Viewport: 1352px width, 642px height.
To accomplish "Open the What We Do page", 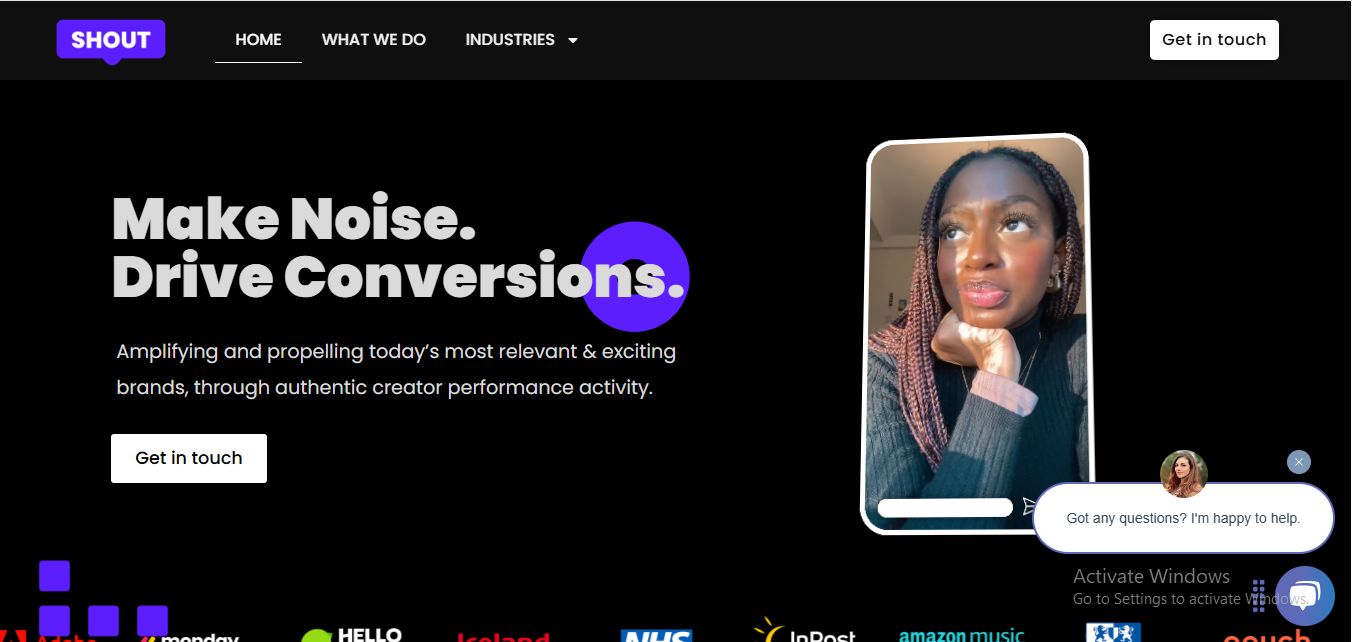I will [x=373, y=40].
